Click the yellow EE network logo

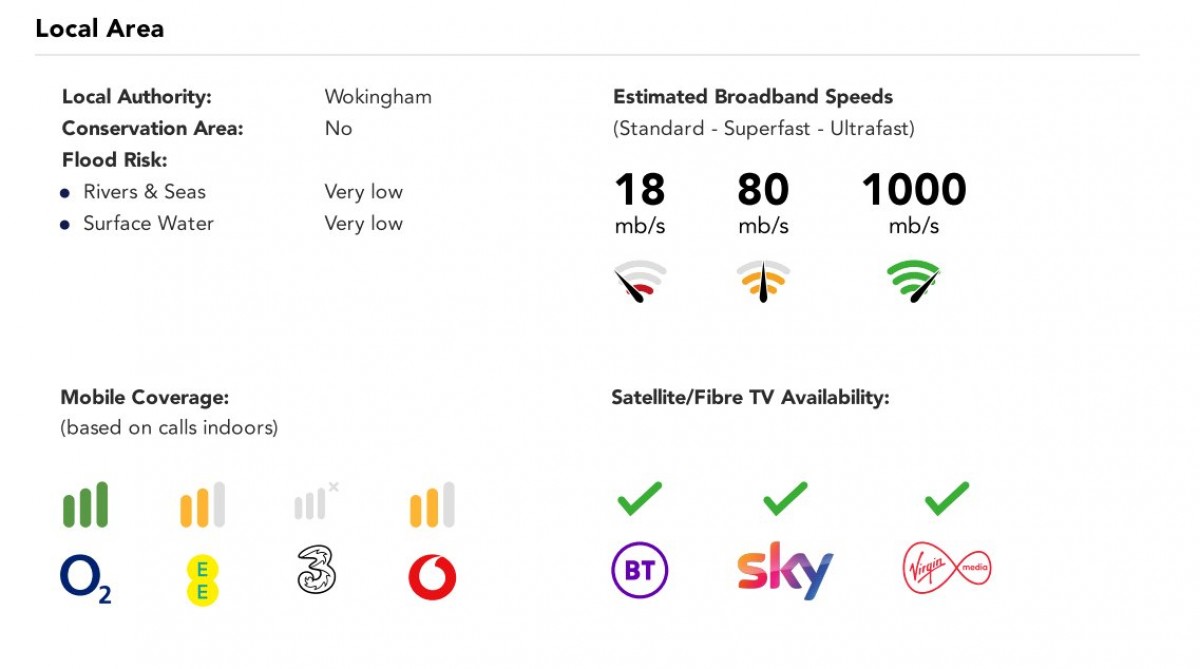(x=202, y=580)
